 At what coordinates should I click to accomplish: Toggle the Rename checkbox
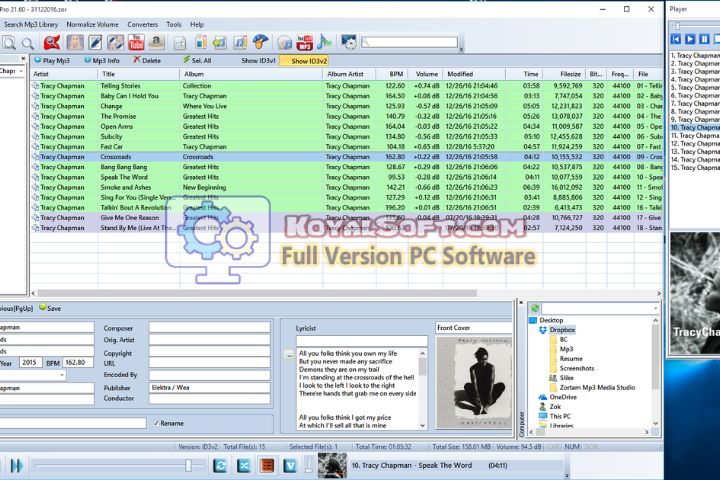(x=156, y=423)
